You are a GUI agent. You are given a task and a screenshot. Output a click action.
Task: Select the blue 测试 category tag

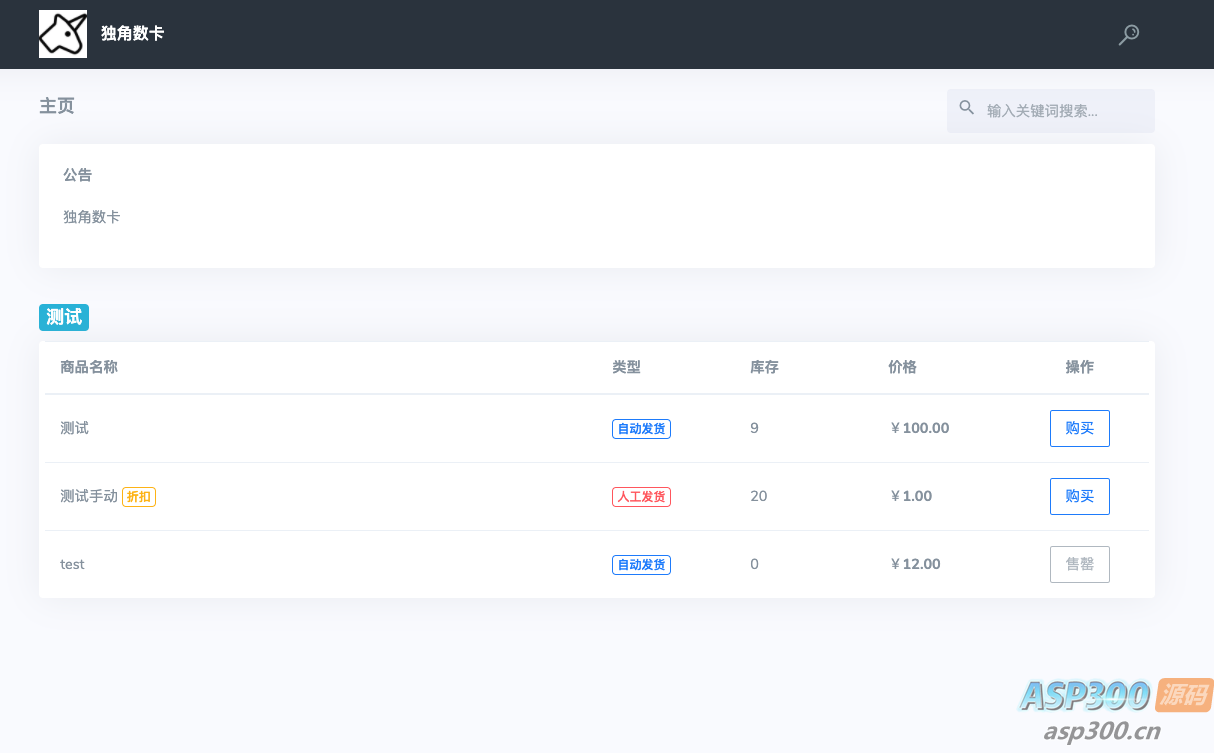(64, 317)
